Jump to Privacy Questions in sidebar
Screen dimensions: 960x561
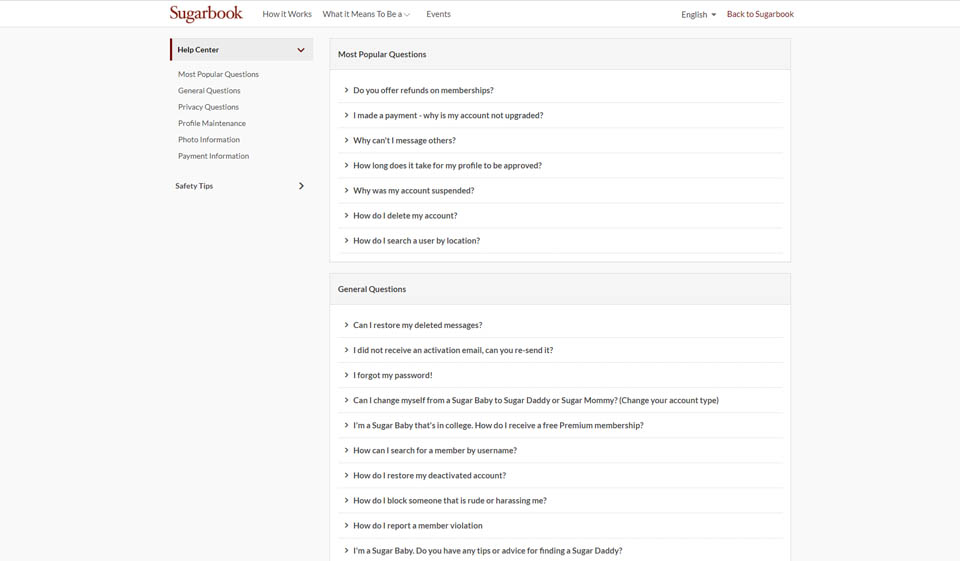(208, 107)
